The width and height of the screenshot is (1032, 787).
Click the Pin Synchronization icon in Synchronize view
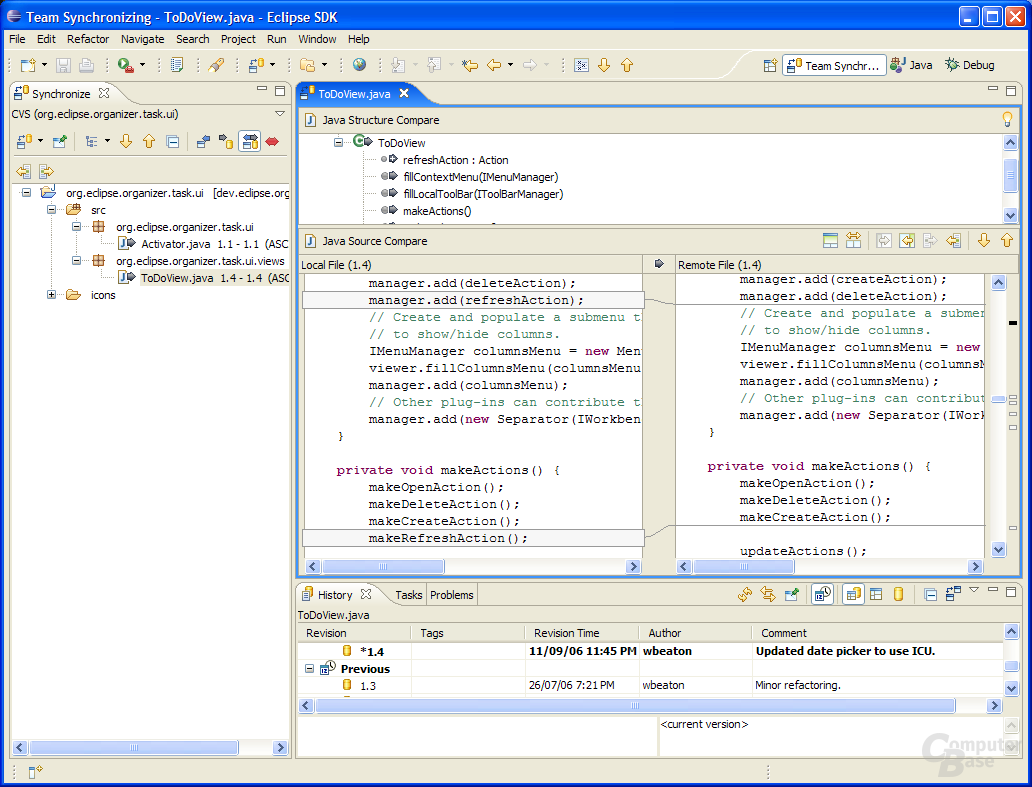[60, 141]
